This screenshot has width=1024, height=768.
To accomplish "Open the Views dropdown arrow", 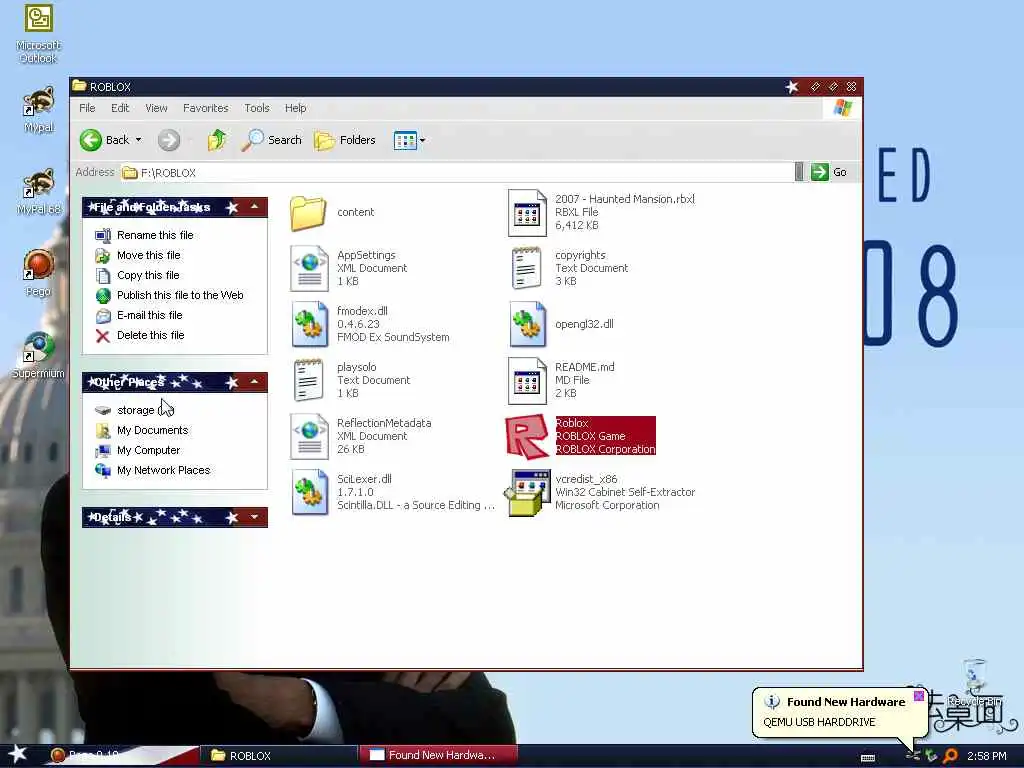I will click(x=423, y=140).
